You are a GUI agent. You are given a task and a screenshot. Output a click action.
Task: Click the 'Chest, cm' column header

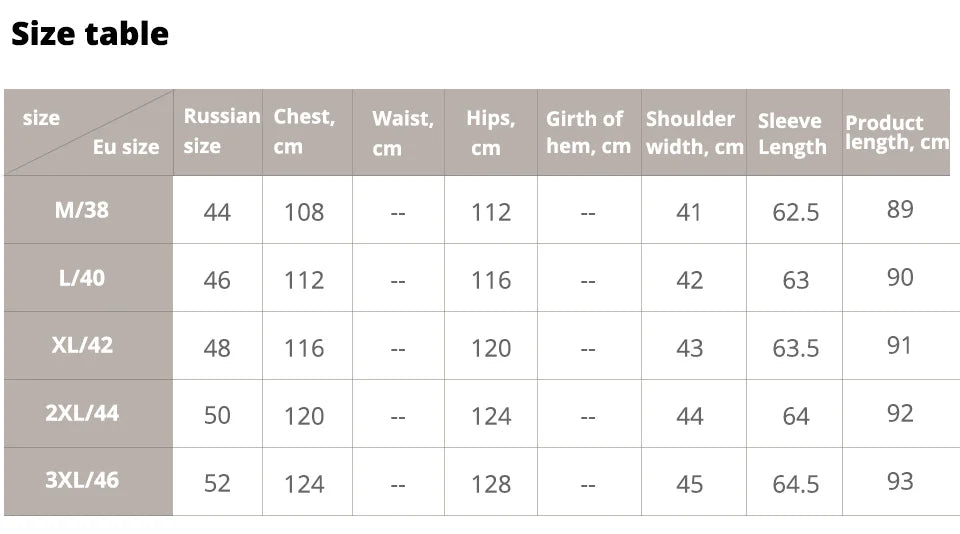pos(304,131)
